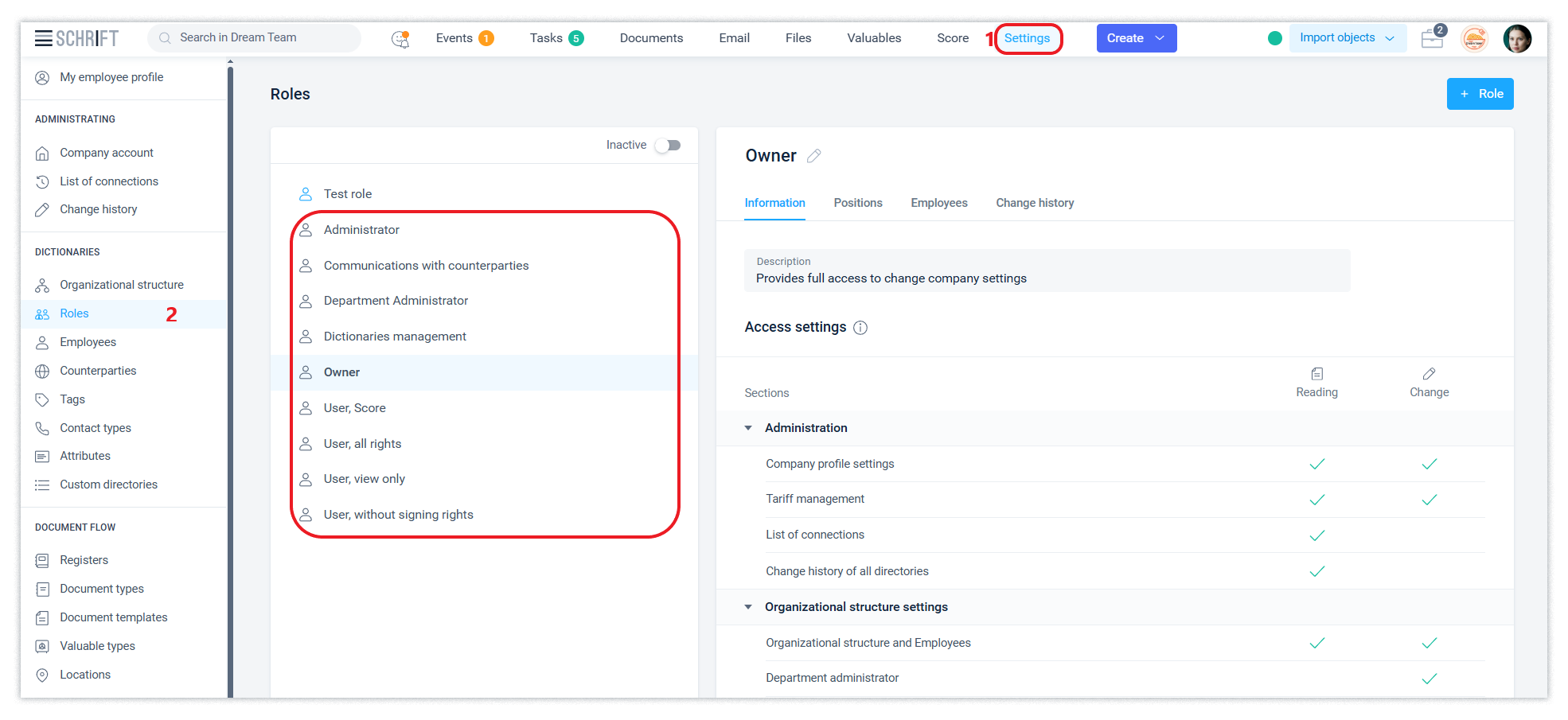Open the Change history tab for Owner
The width and height of the screenshot is (1568, 720).
(1034, 203)
